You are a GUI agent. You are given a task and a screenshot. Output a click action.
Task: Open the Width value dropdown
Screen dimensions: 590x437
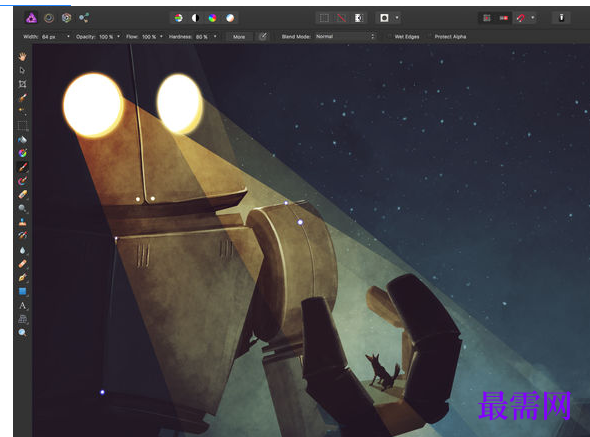(68, 37)
